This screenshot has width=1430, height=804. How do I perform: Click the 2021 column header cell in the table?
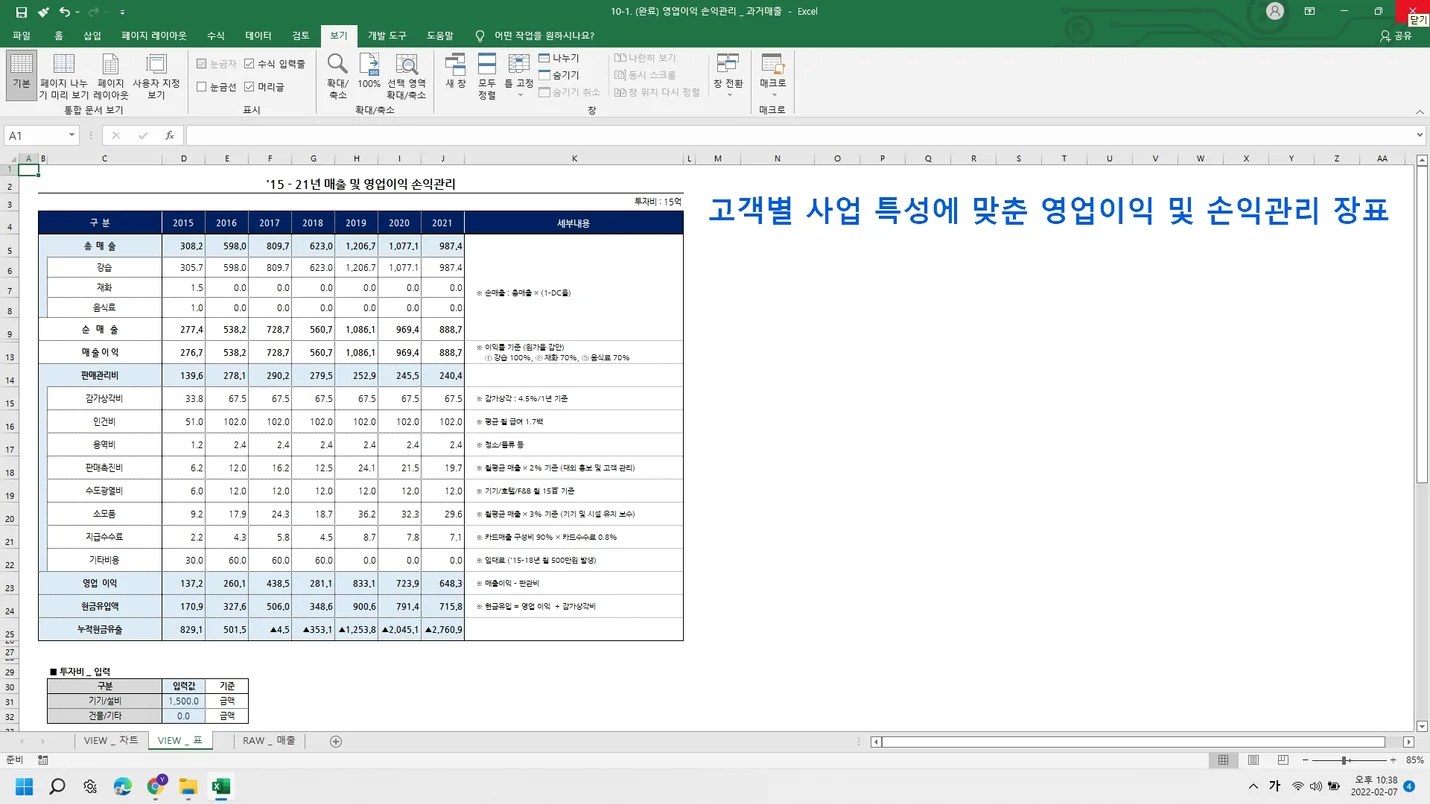click(x=442, y=223)
